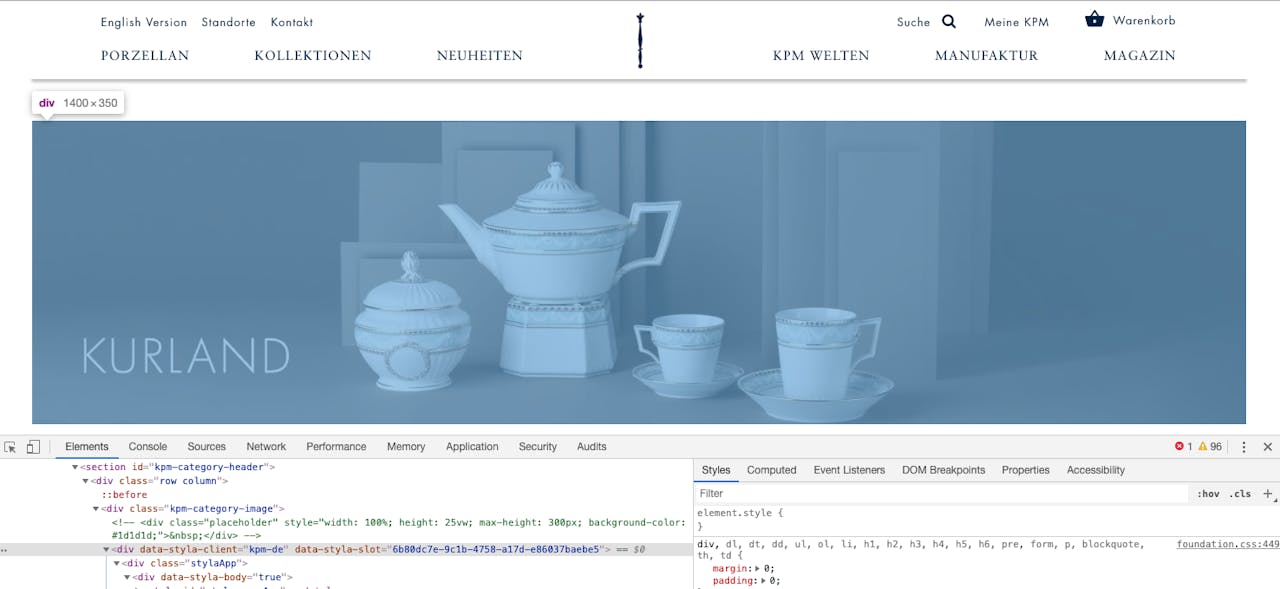Screen dimensions: 1280x589
Task: Open the shopping basket icon
Action: point(1095,19)
